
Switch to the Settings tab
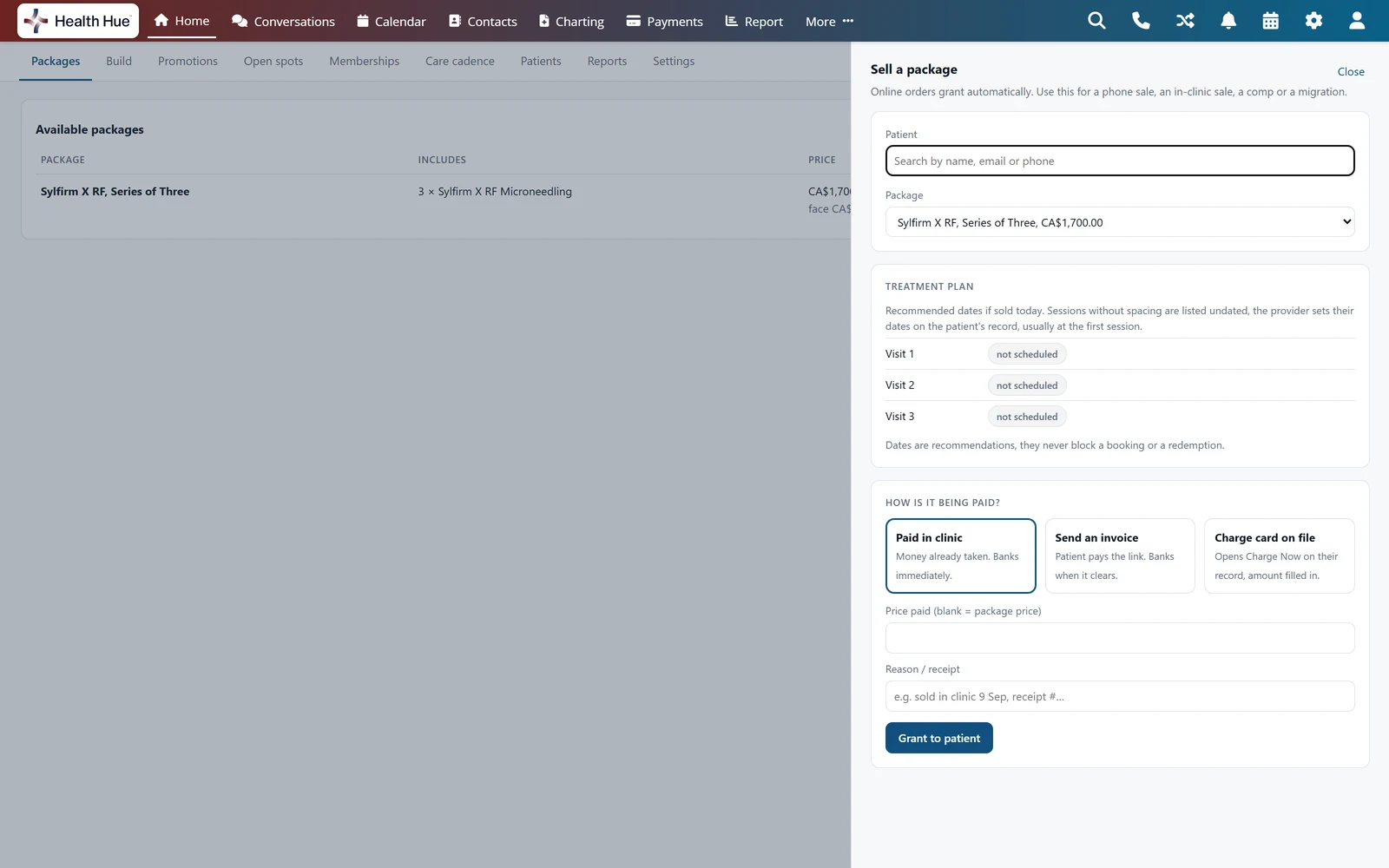[x=674, y=62]
